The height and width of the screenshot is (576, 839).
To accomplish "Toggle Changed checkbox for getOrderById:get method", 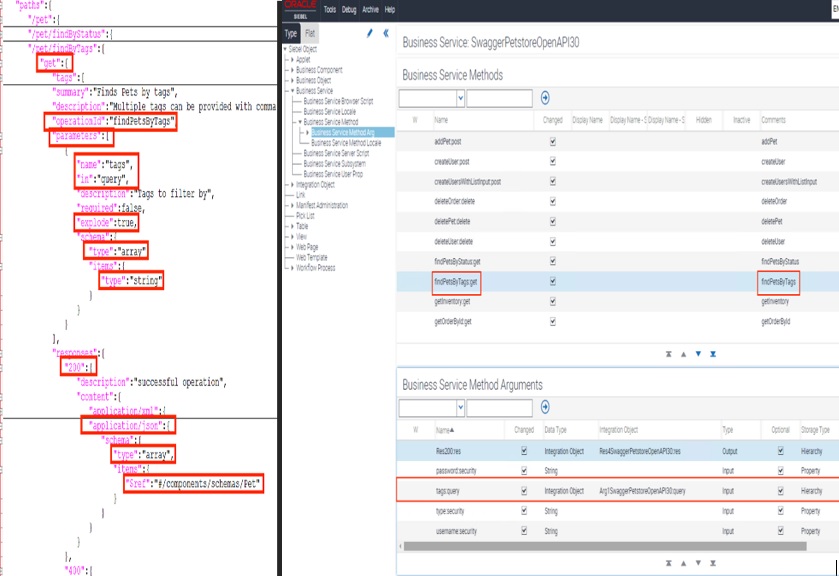I will [553, 322].
